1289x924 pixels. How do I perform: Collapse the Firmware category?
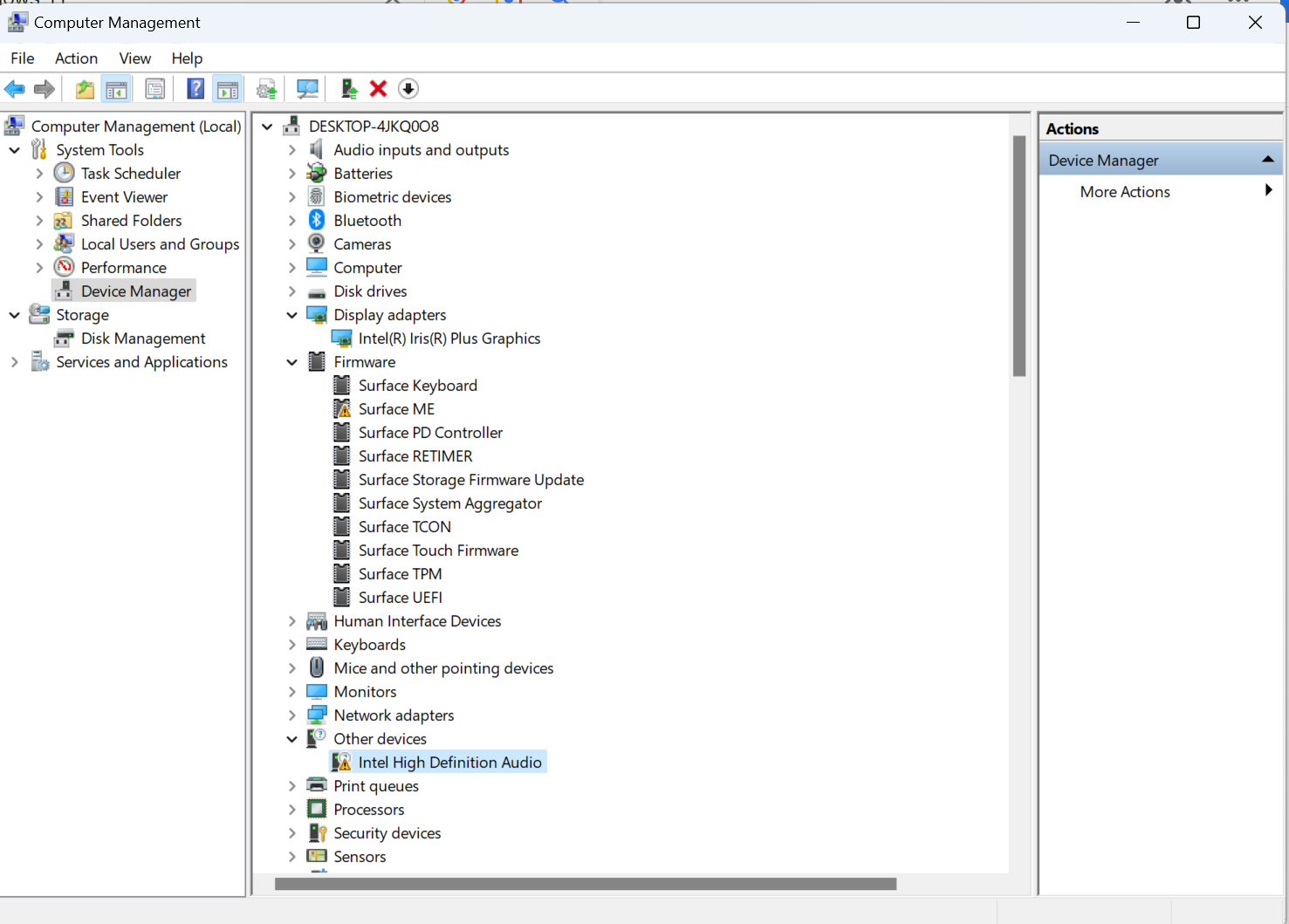point(292,362)
